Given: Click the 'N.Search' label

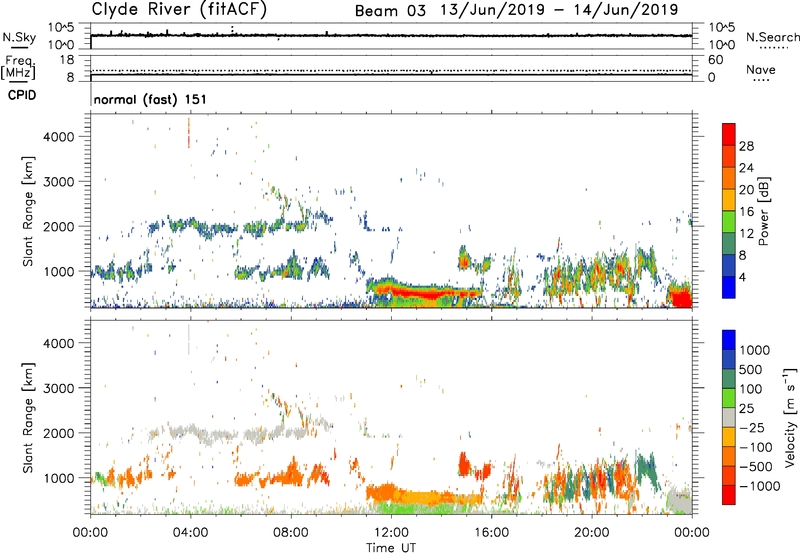Looking at the screenshot, I should 773,37.
